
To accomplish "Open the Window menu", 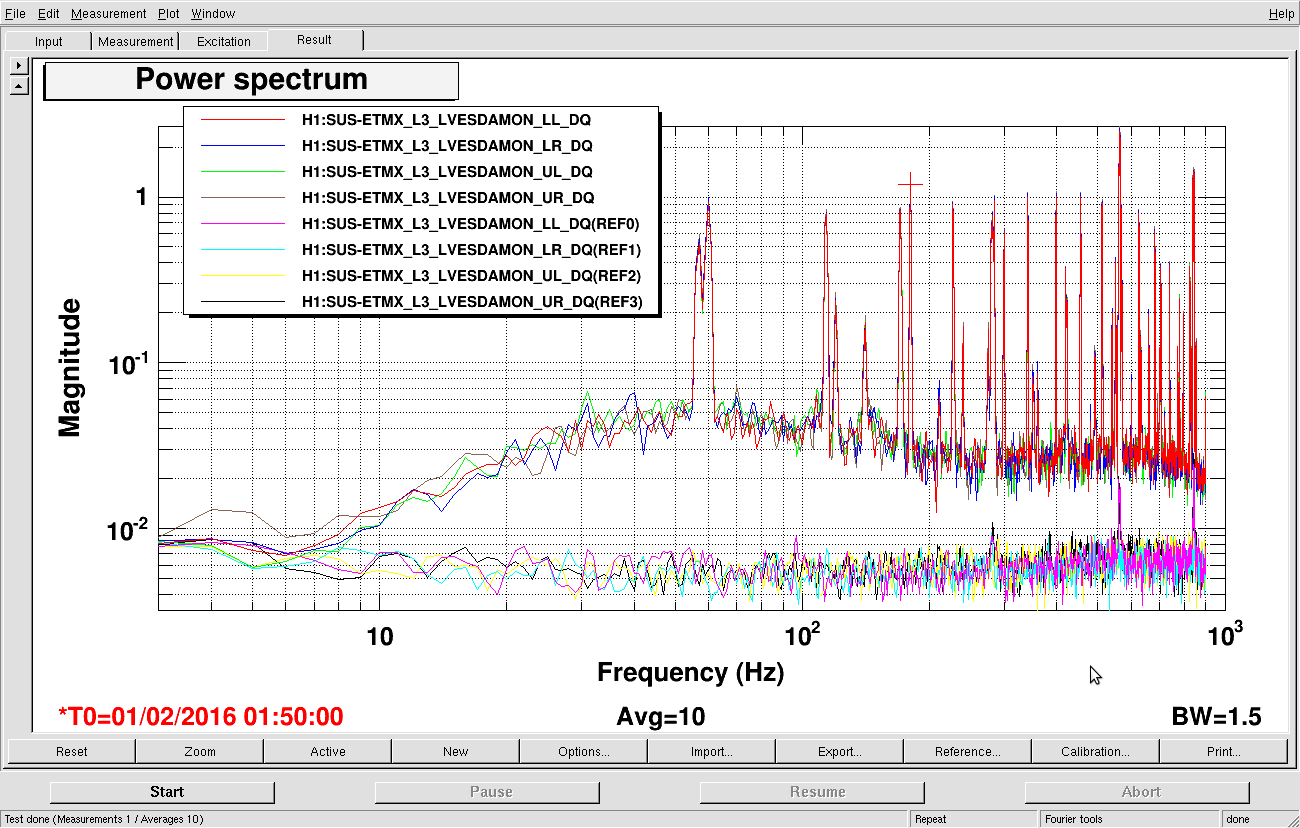I will [213, 13].
